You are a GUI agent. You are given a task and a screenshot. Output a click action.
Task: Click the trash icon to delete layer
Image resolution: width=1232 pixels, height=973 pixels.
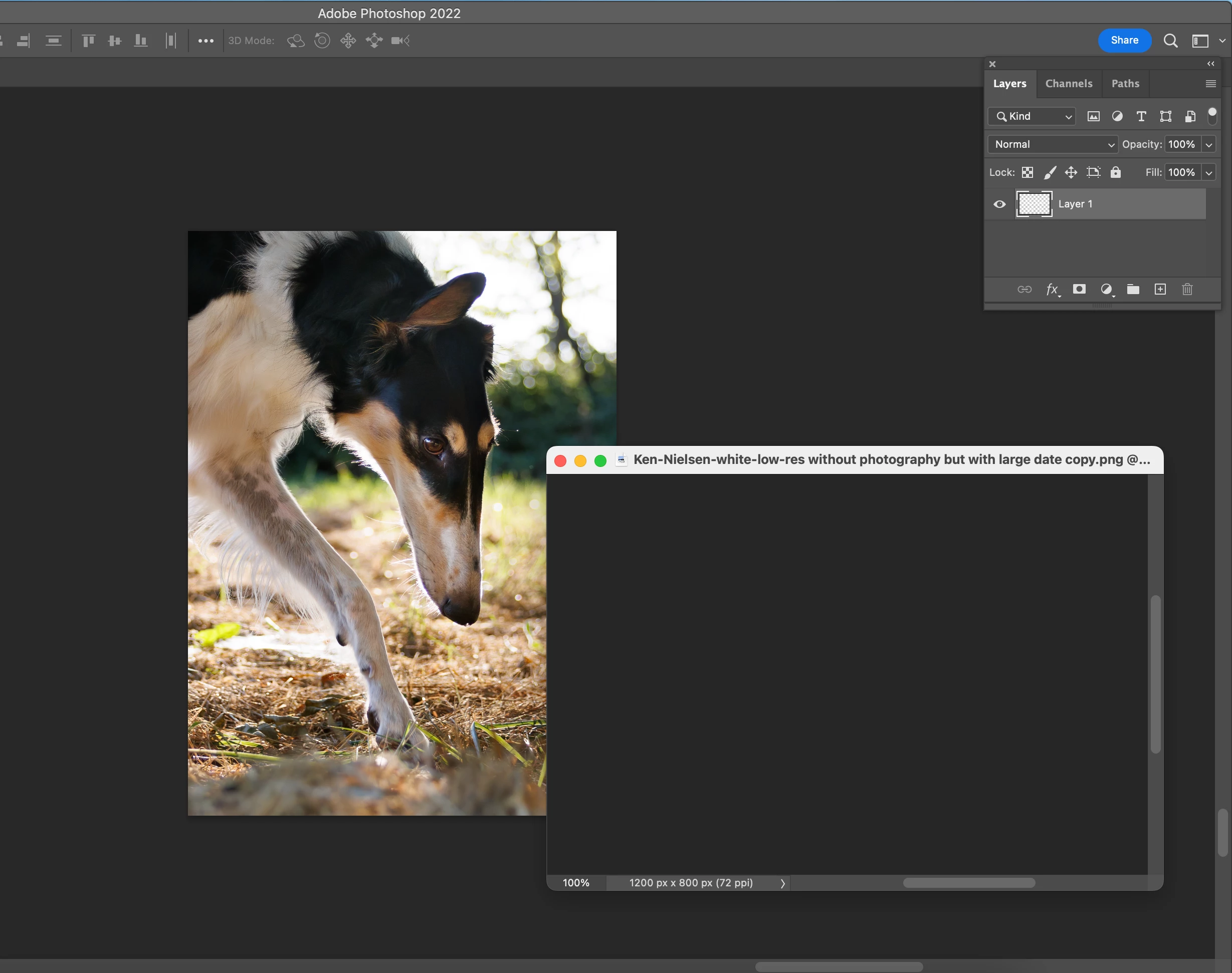click(x=1187, y=290)
